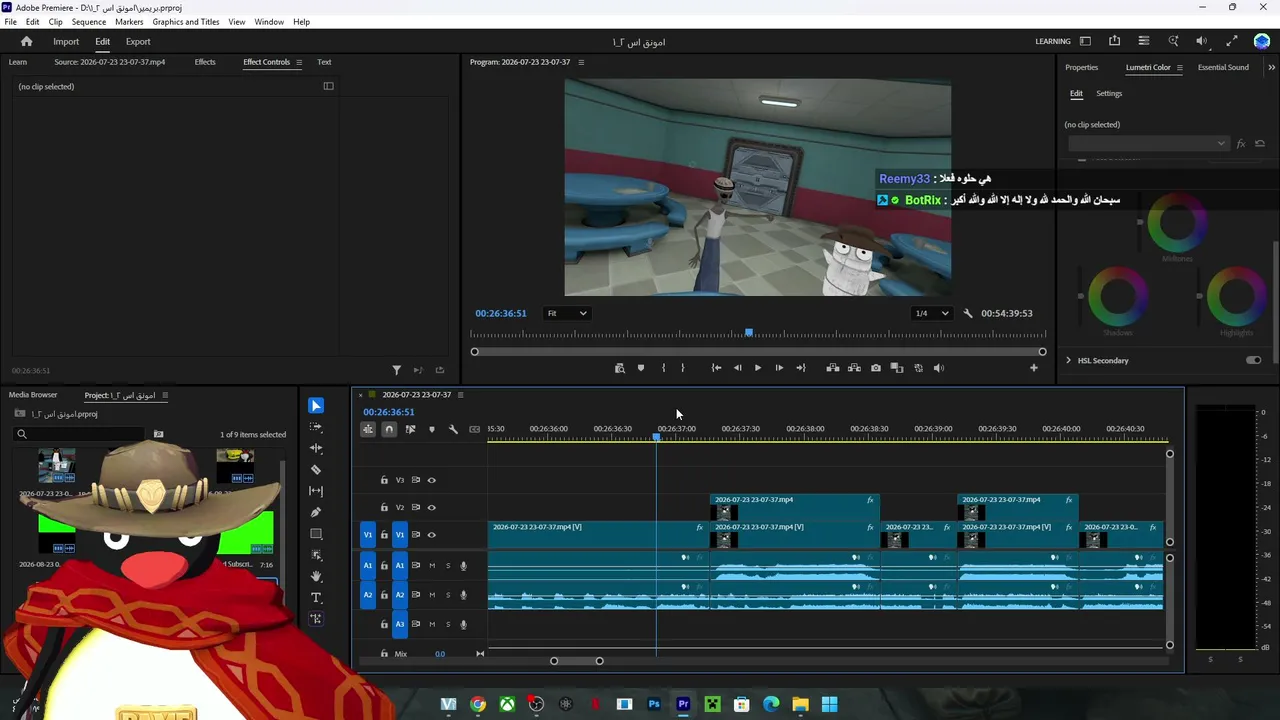Image resolution: width=1280 pixels, height=720 pixels.
Task: Open timeline display settings wrench
Action: (x=453, y=429)
